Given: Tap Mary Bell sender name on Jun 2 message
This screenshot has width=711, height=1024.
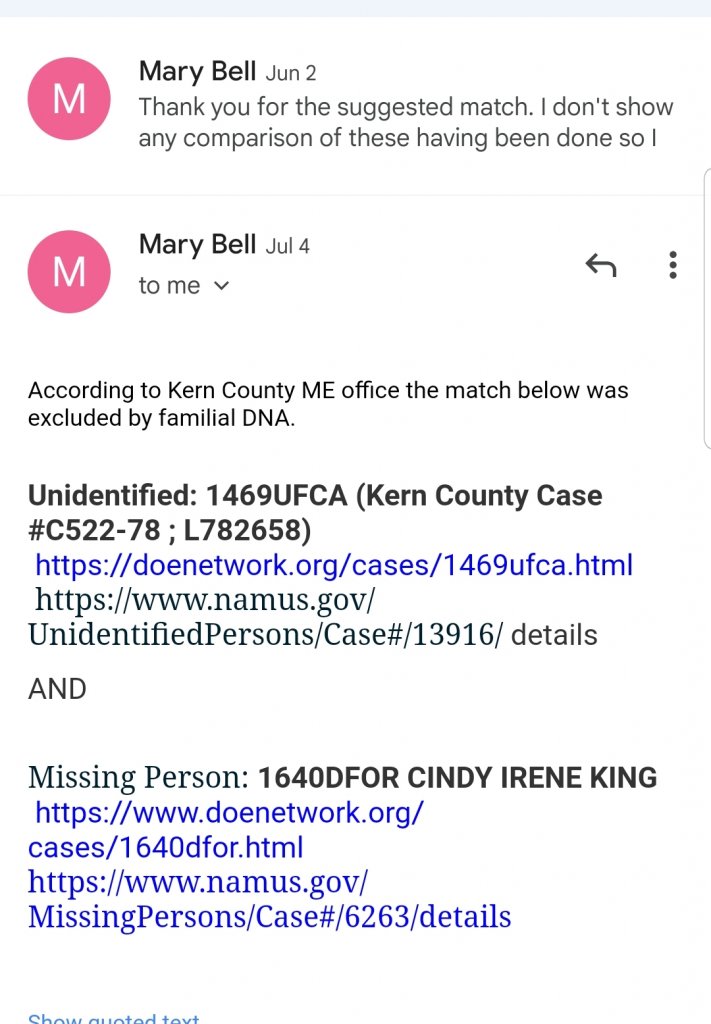Looking at the screenshot, I should coord(197,71).
